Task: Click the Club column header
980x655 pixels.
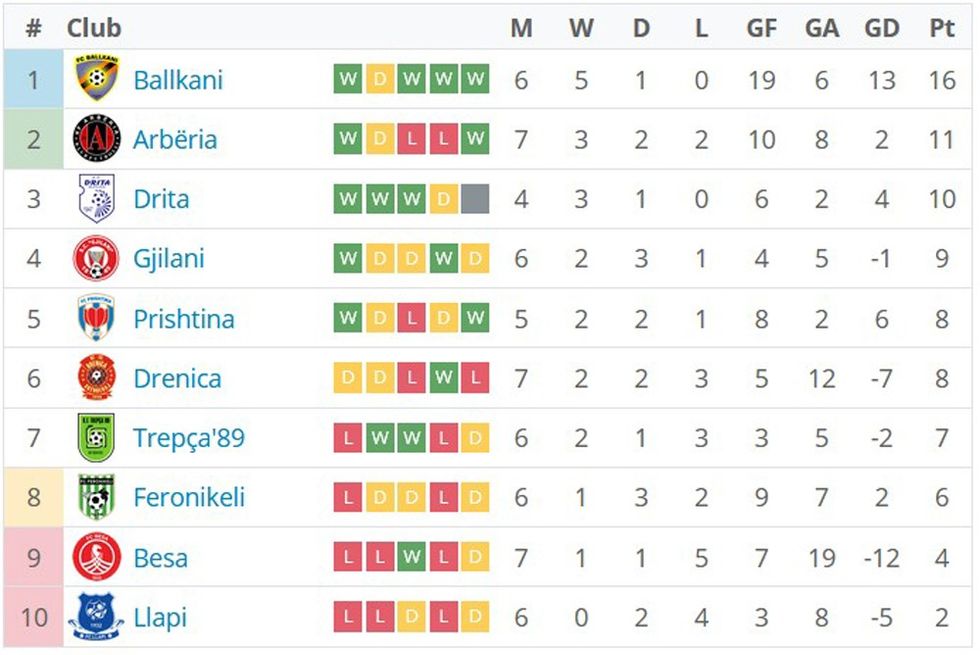Action: tap(94, 28)
